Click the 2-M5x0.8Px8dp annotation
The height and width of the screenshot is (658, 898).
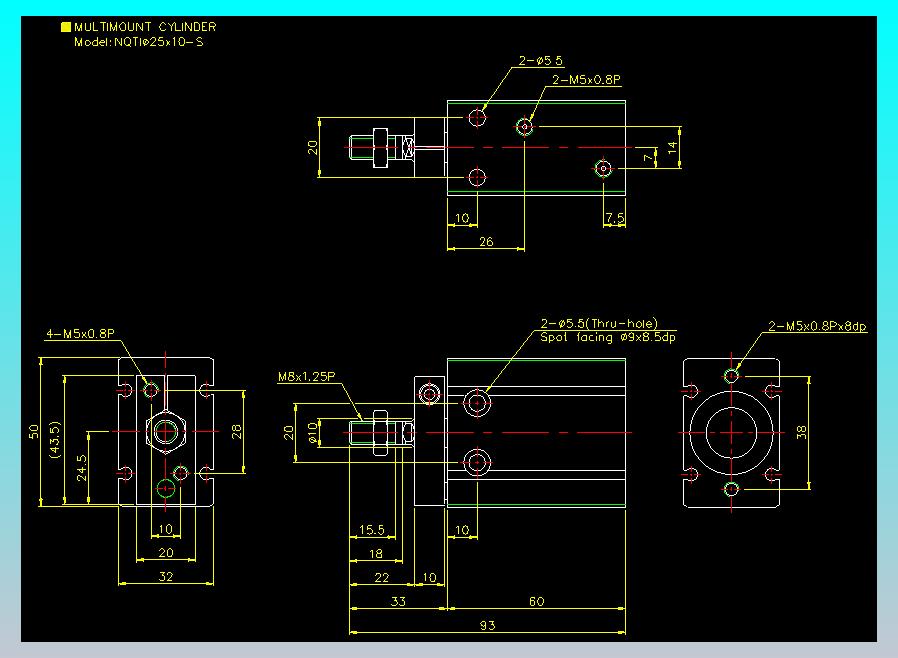(x=817, y=326)
